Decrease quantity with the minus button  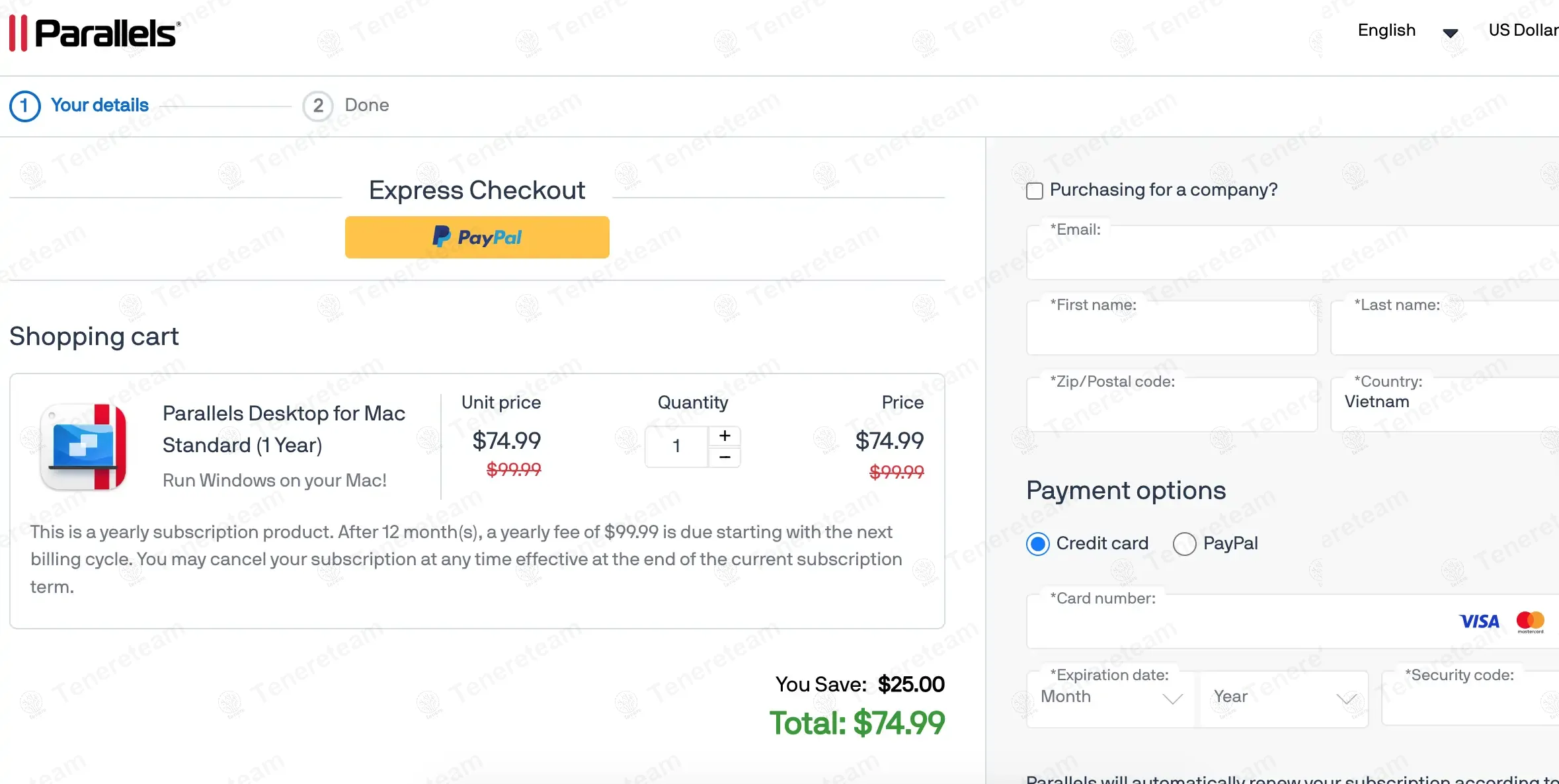[725, 457]
